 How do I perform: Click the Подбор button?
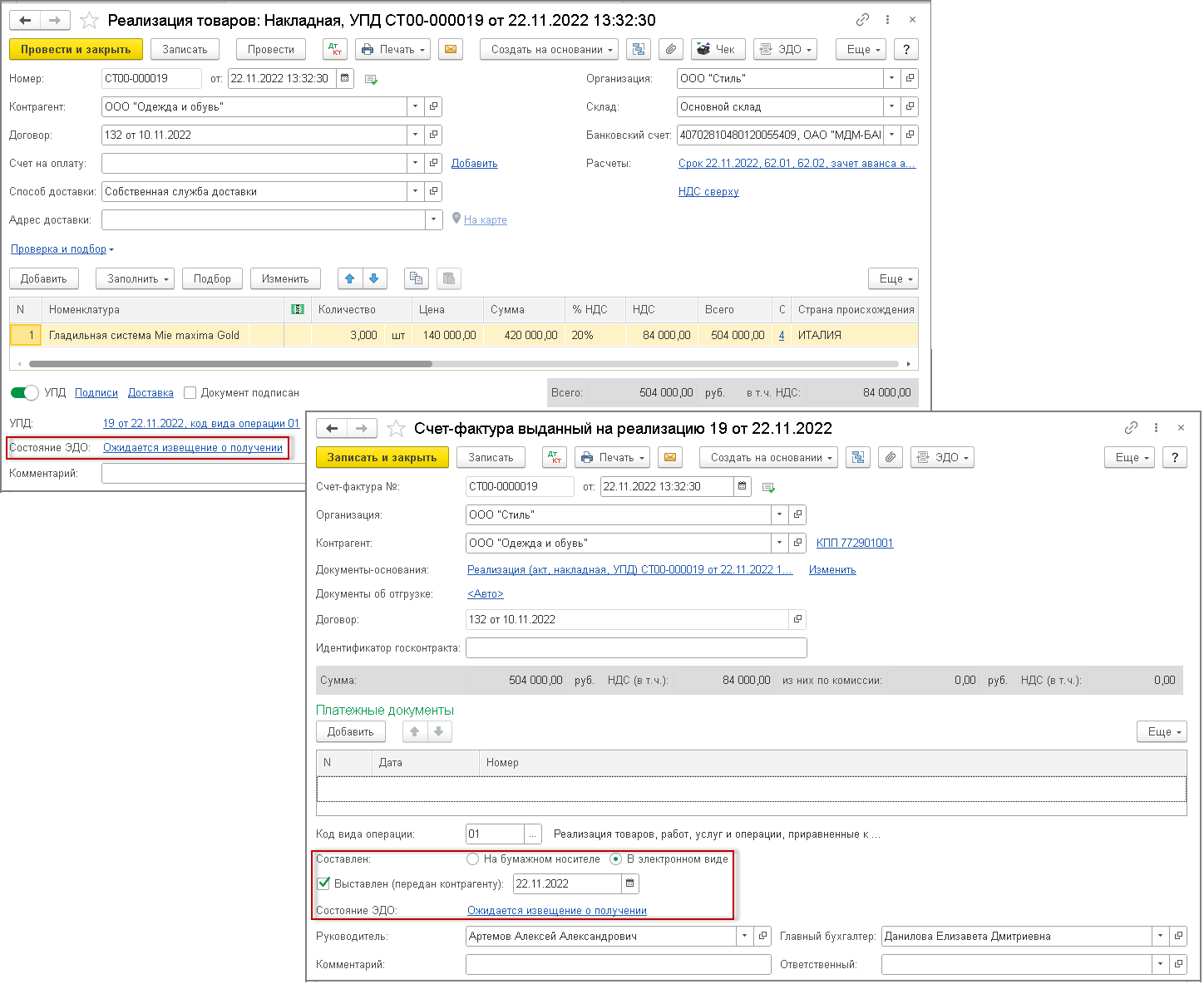point(212,278)
